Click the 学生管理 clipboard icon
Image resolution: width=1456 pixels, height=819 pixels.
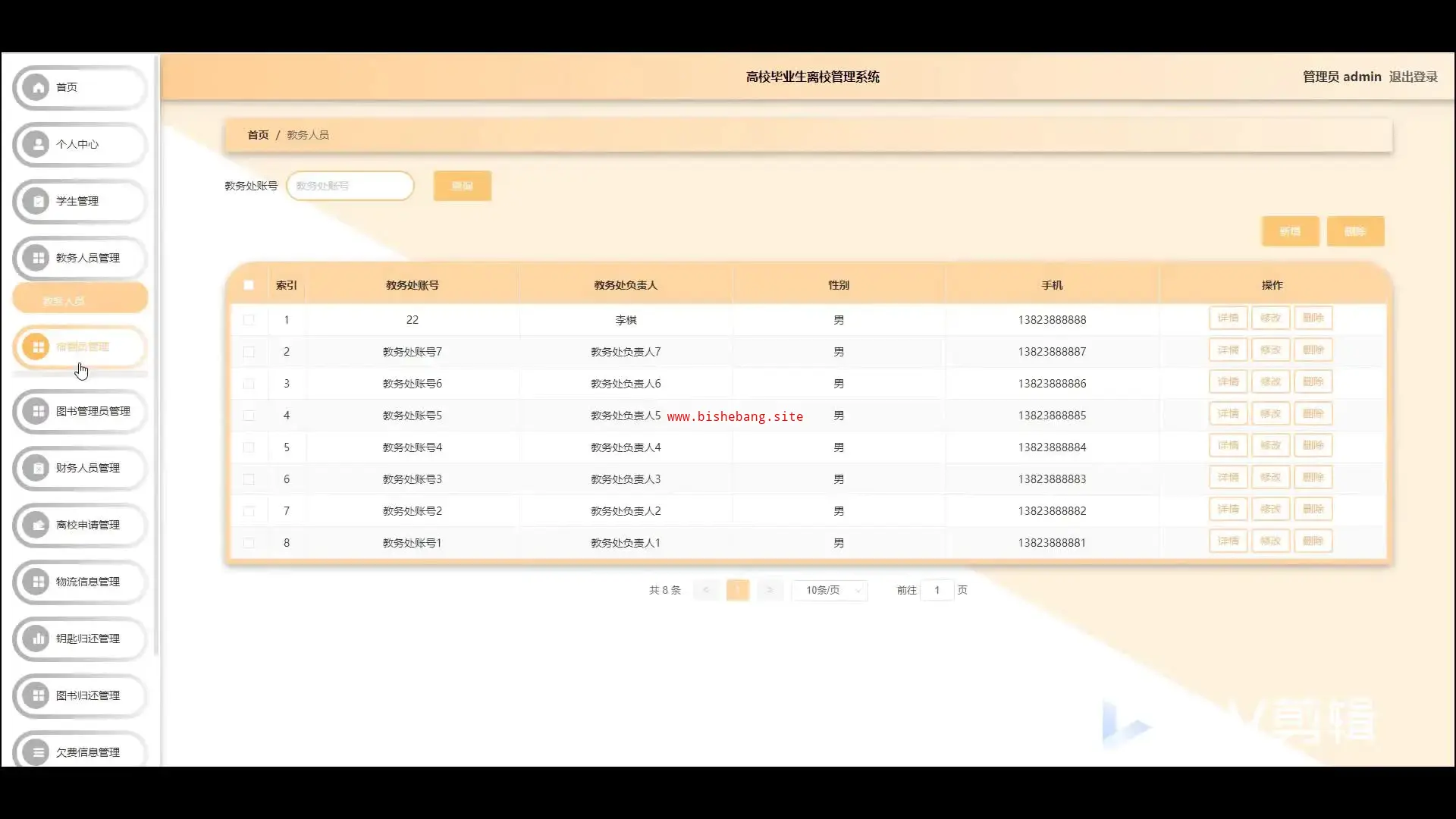click(x=36, y=201)
